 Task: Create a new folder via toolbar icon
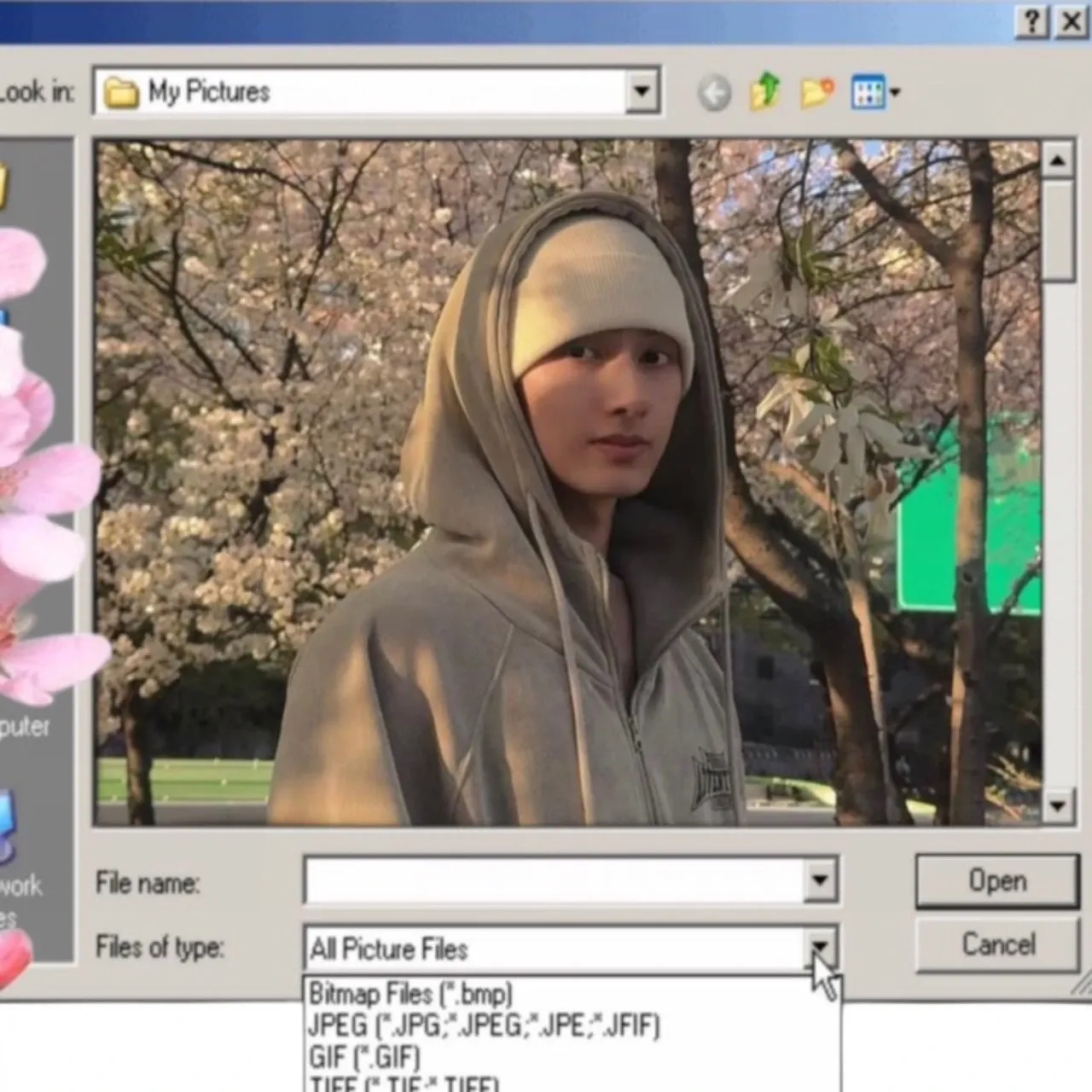816,91
